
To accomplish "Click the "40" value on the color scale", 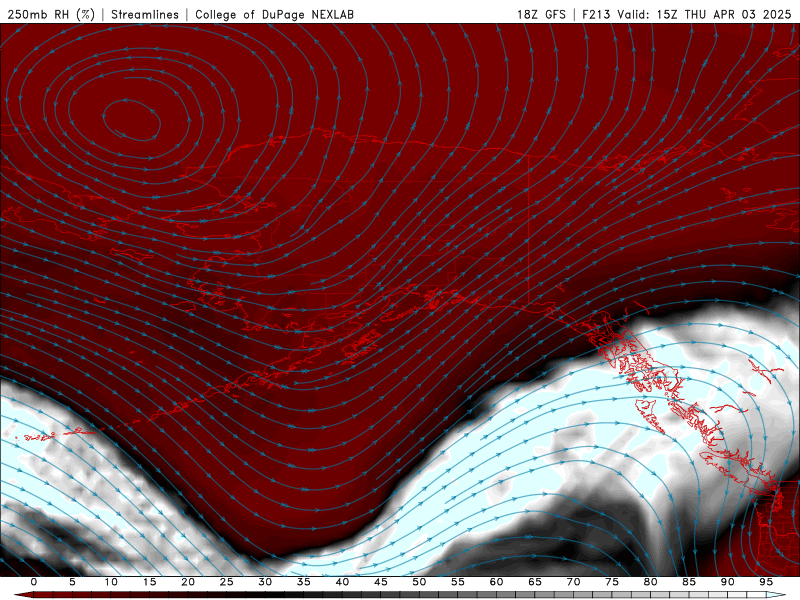I will tap(342, 582).
